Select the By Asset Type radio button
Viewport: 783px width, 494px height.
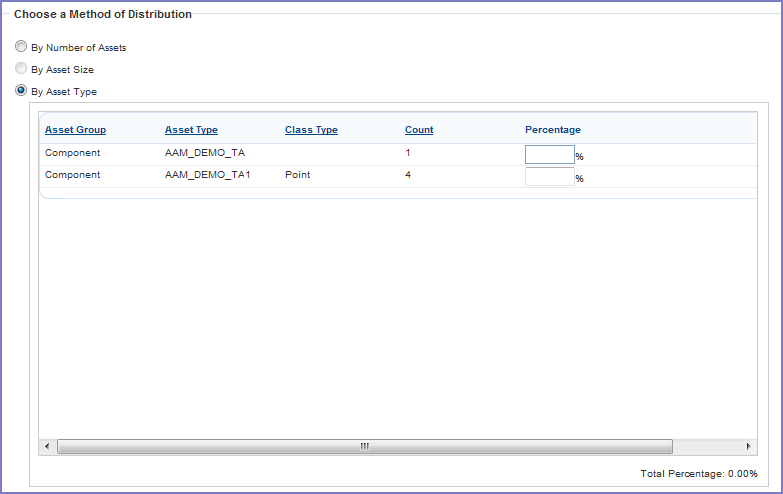[x=21, y=91]
